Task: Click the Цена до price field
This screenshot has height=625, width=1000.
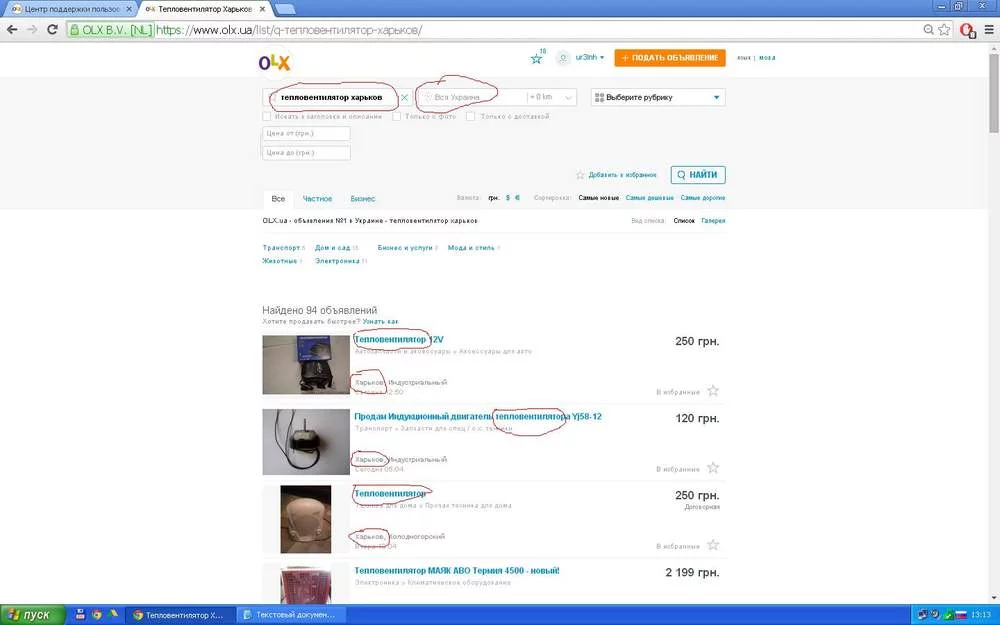Action: click(x=306, y=153)
